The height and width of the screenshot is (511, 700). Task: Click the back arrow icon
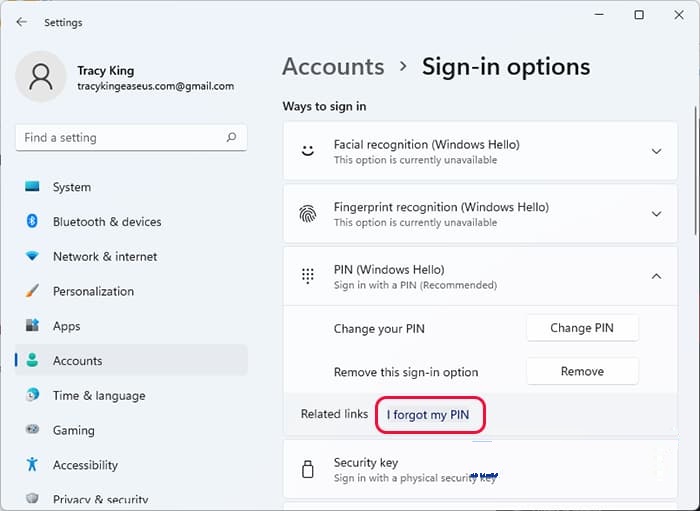click(x=21, y=22)
